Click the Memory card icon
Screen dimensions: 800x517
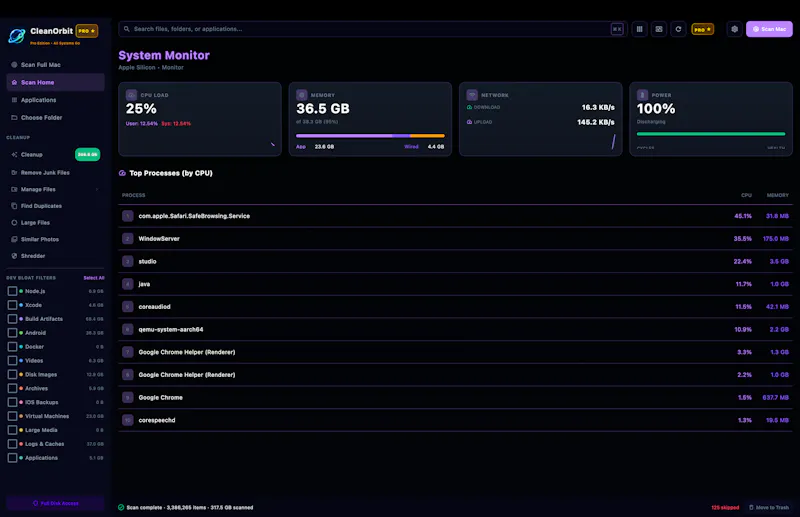302,95
